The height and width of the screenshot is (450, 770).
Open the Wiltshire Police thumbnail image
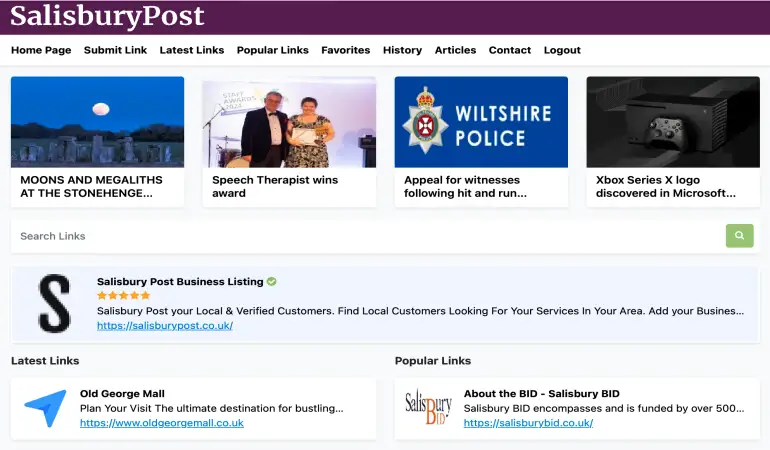tap(481, 122)
